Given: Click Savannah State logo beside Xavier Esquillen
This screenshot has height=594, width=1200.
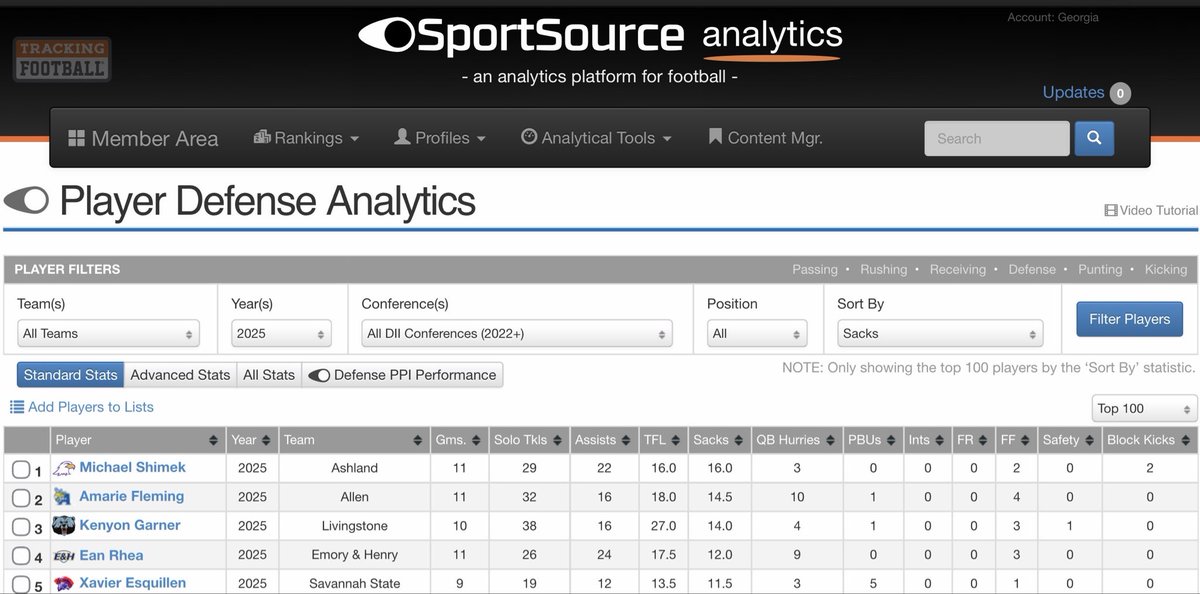Looking at the screenshot, I should click(63, 583).
